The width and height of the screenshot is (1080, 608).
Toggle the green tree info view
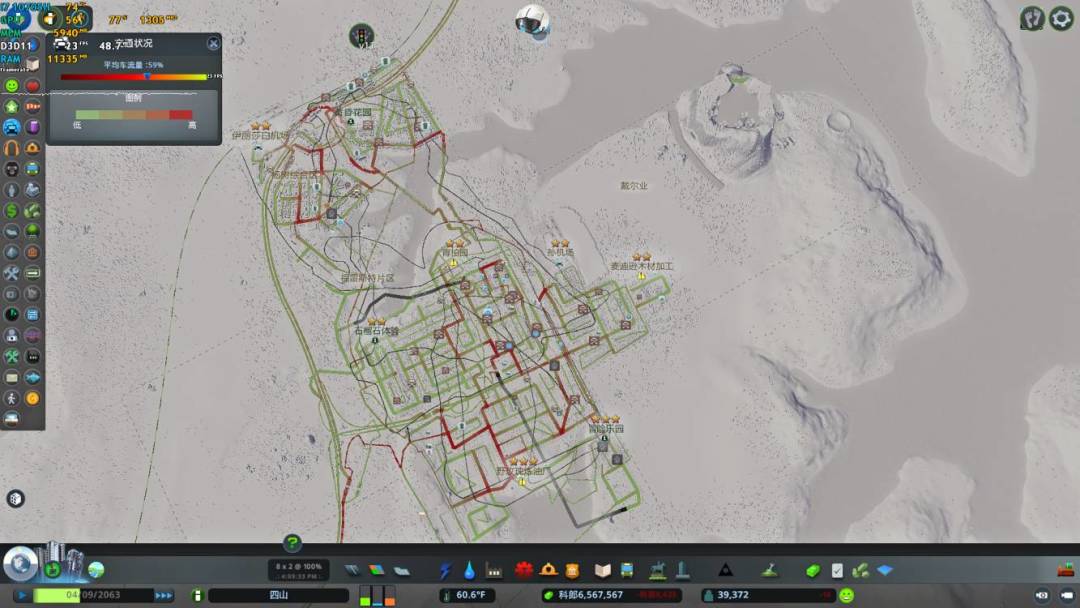pyautogui.click(x=32, y=231)
